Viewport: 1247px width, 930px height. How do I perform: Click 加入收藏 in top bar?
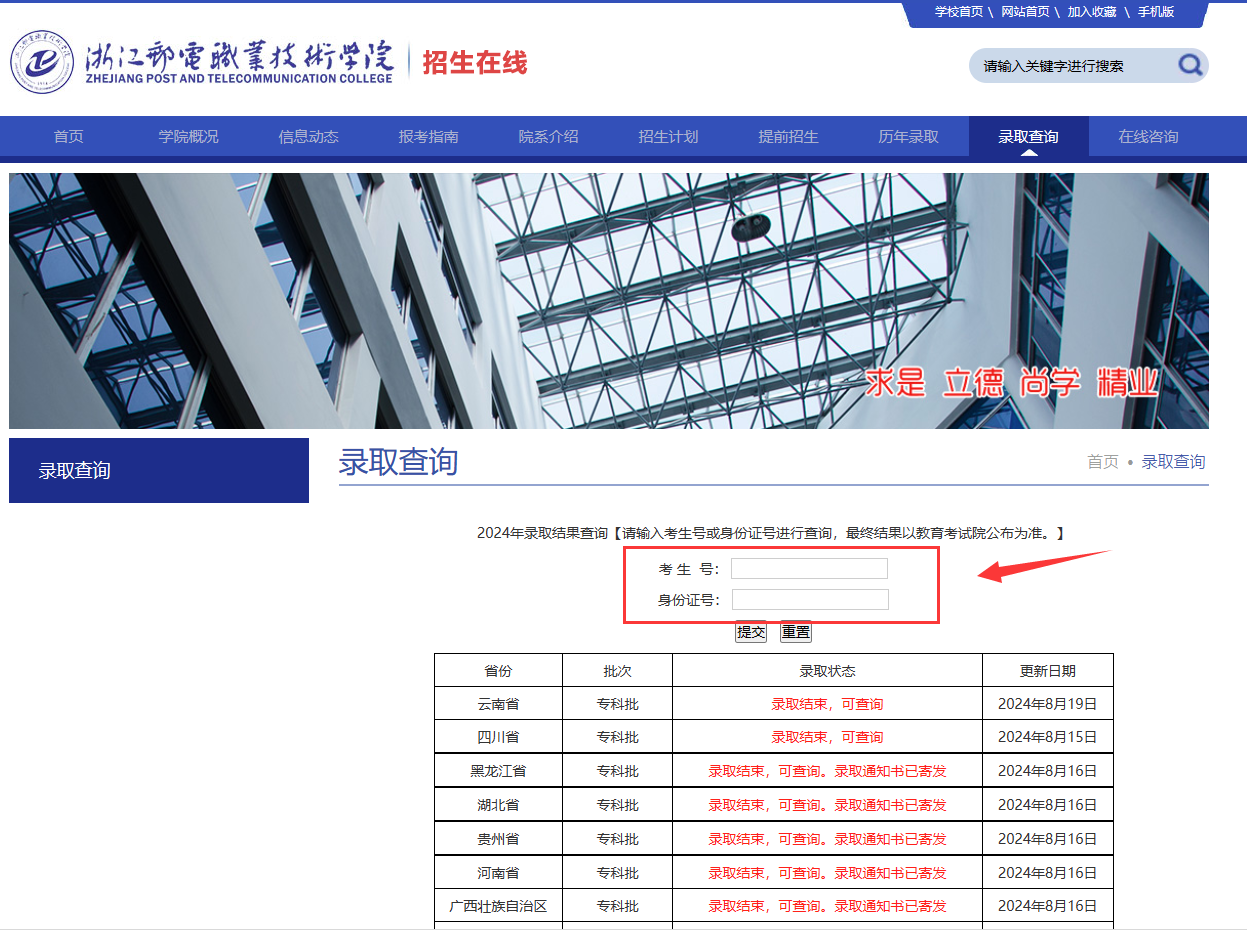[x=1091, y=12]
